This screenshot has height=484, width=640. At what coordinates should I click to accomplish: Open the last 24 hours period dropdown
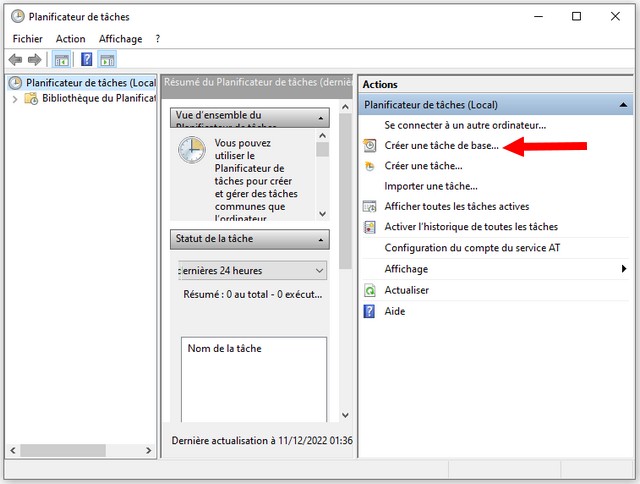pyautogui.click(x=319, y=270)
